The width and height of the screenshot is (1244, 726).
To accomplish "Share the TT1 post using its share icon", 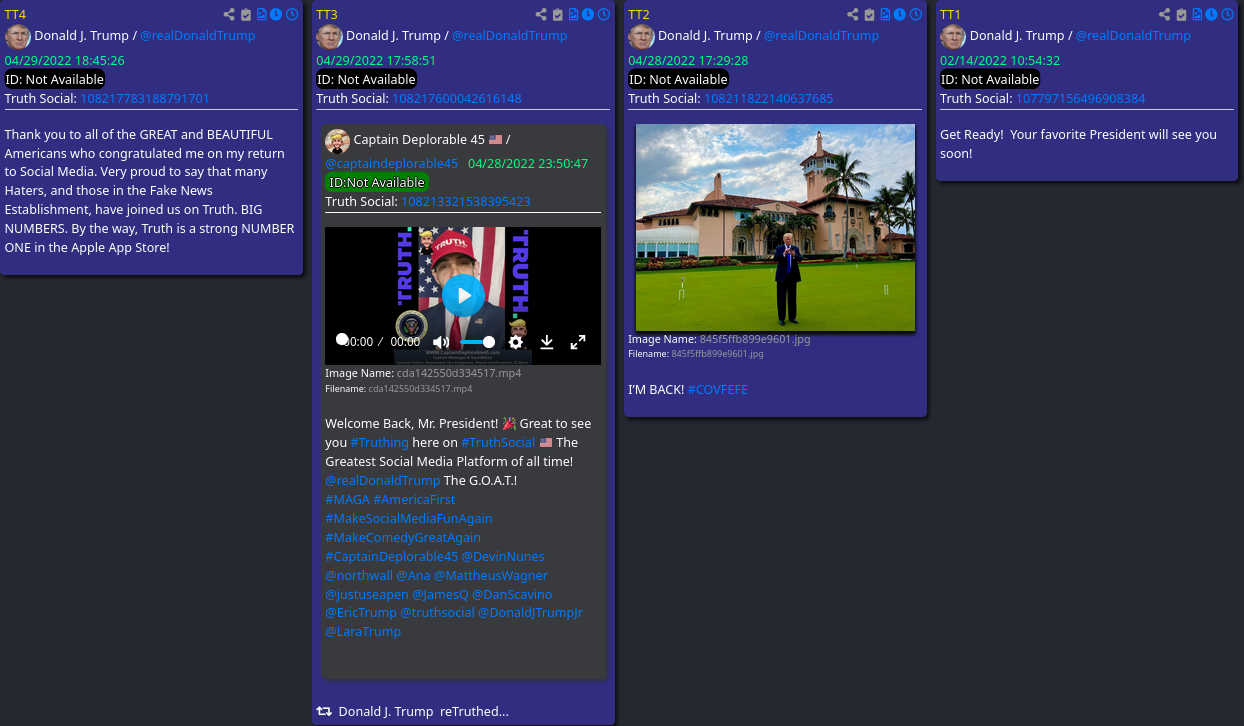I will coord(1165,15).
